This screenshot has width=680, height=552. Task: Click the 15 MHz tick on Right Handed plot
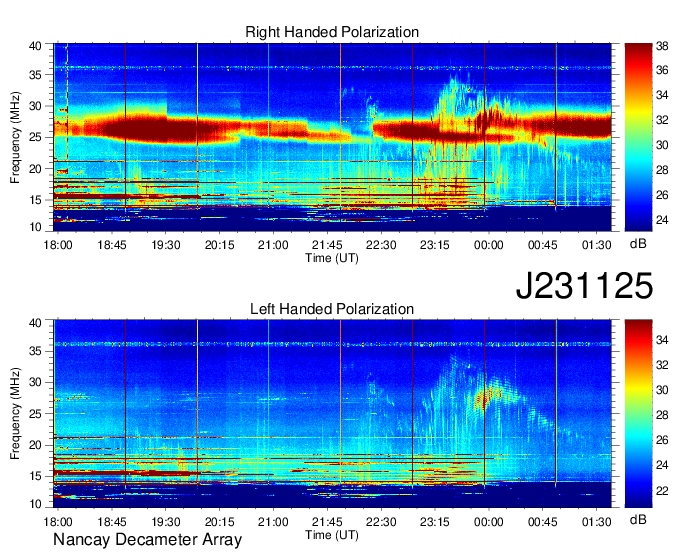click(x=35, y=200)
